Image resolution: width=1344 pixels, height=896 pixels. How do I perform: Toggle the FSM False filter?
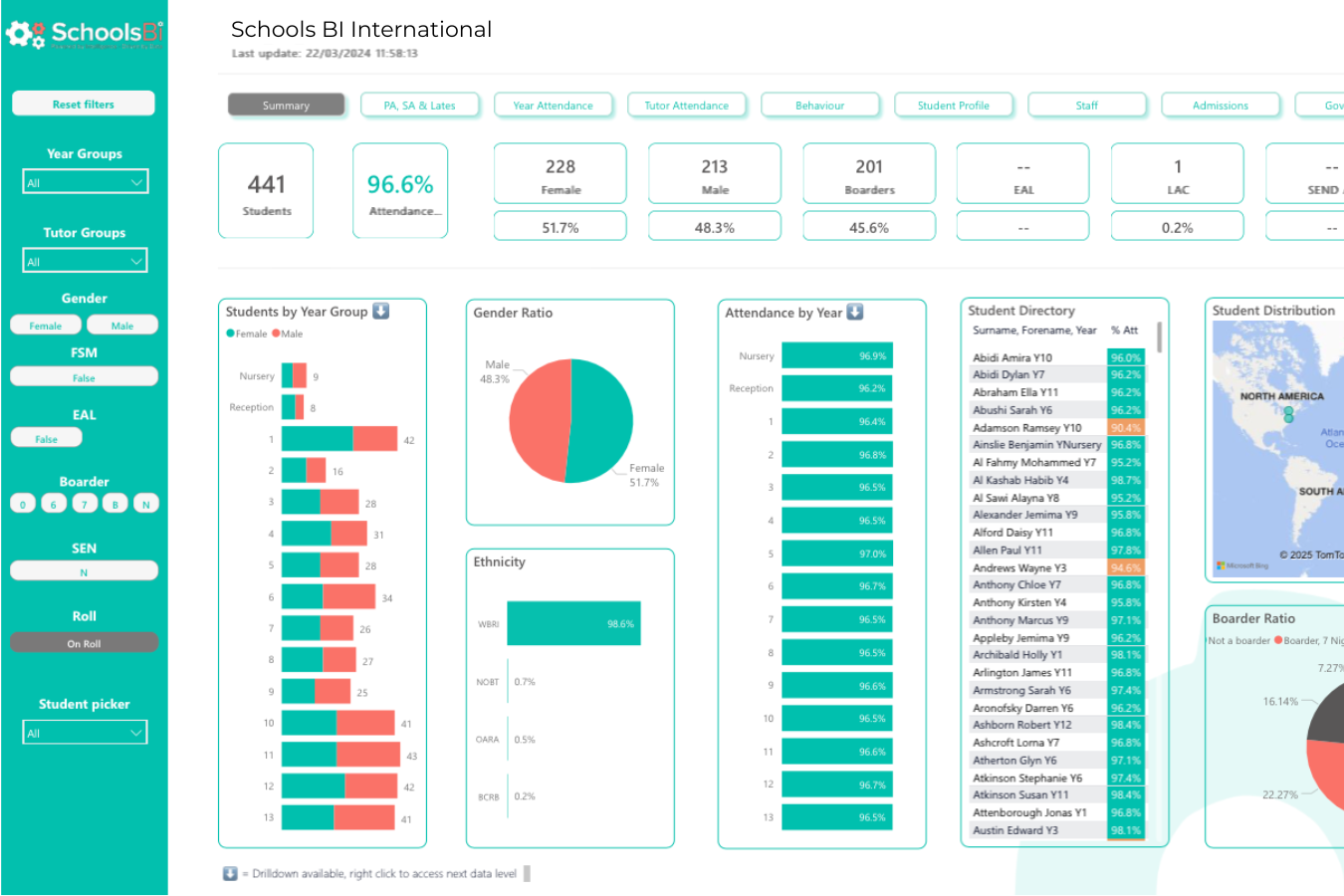84,377
